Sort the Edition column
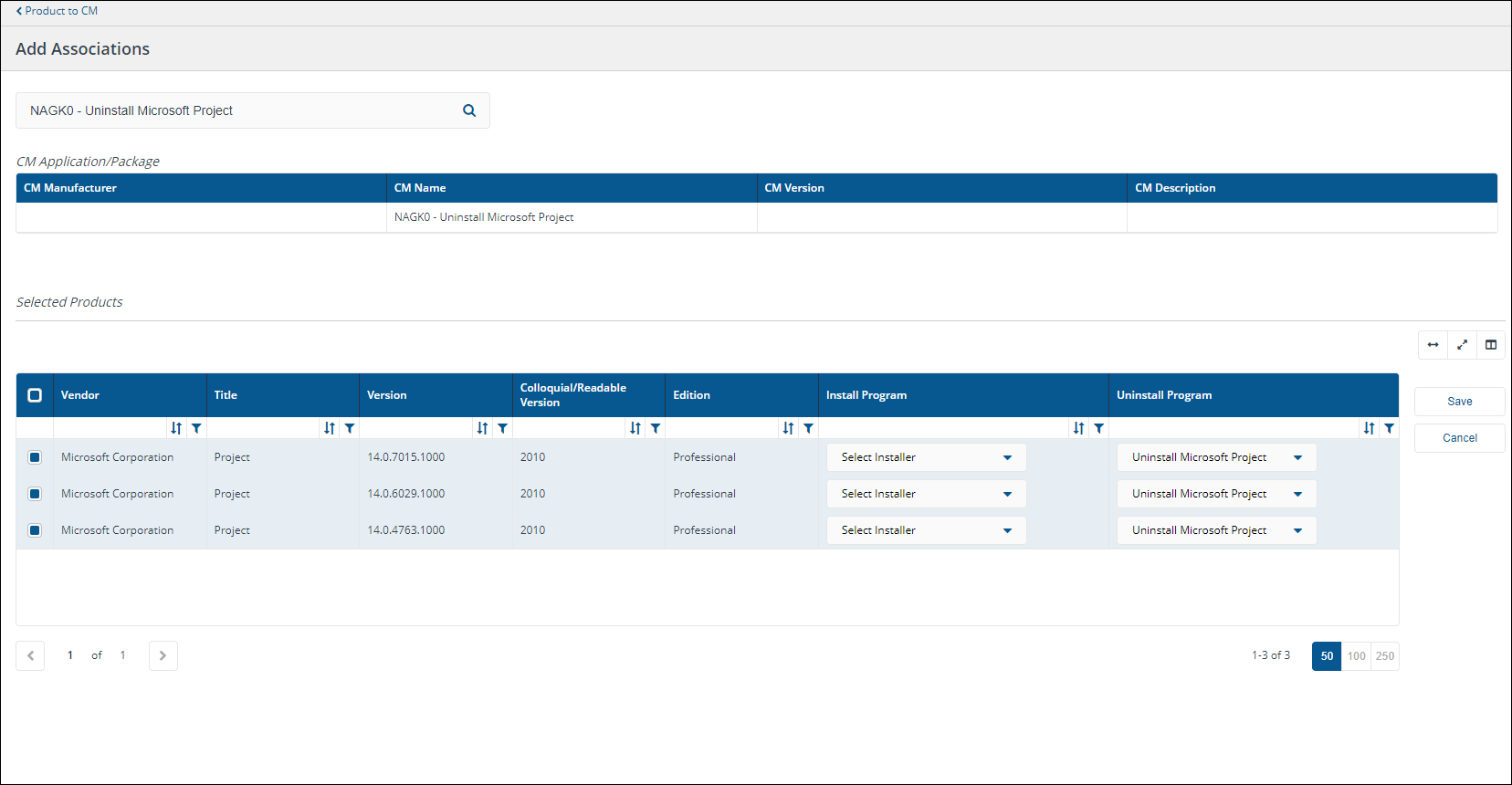Viewport: 1512px width, 785px height. pyautogui.click(x=788, y=428)
